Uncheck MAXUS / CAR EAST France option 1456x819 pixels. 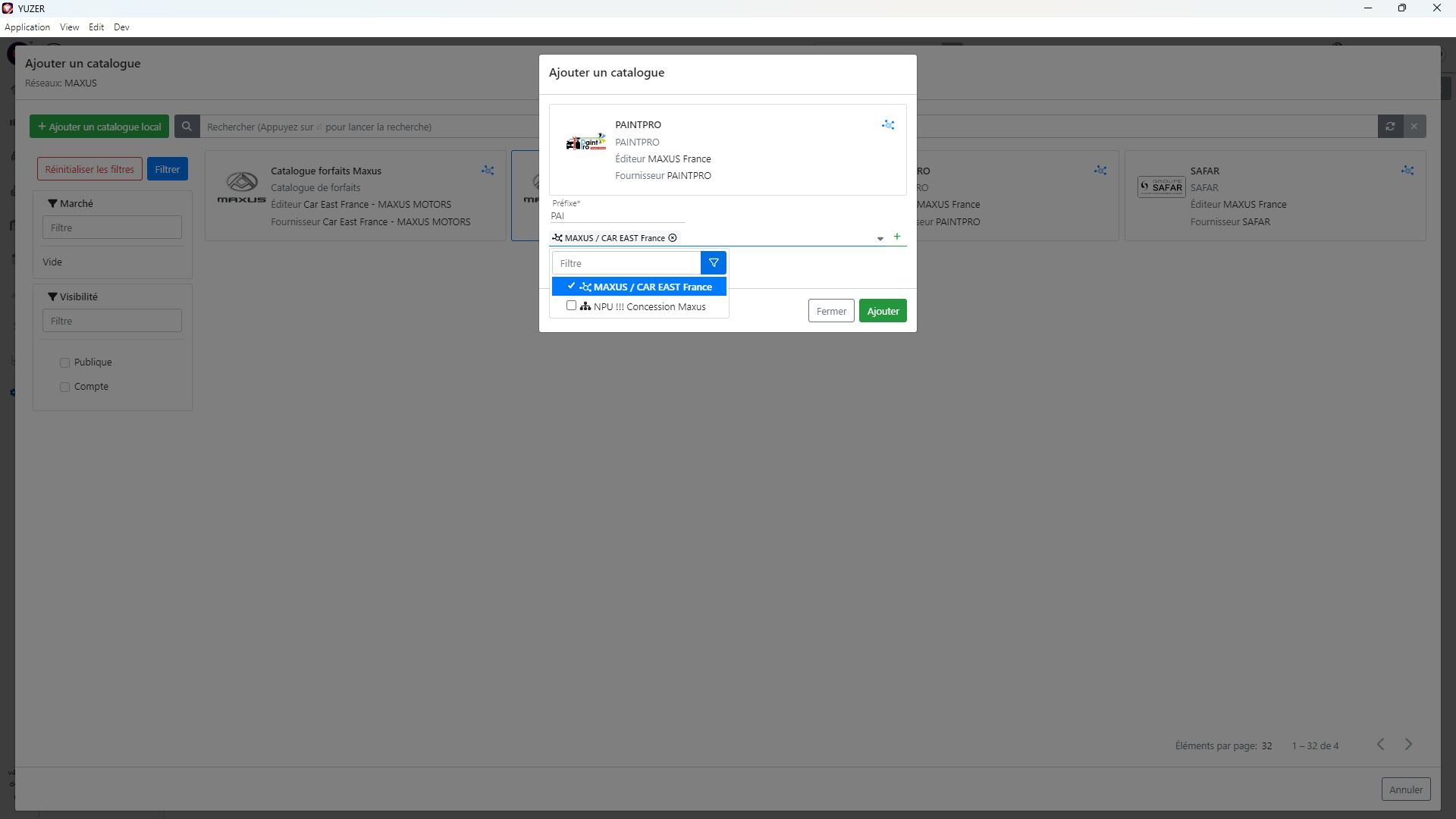tap(572, 287)
